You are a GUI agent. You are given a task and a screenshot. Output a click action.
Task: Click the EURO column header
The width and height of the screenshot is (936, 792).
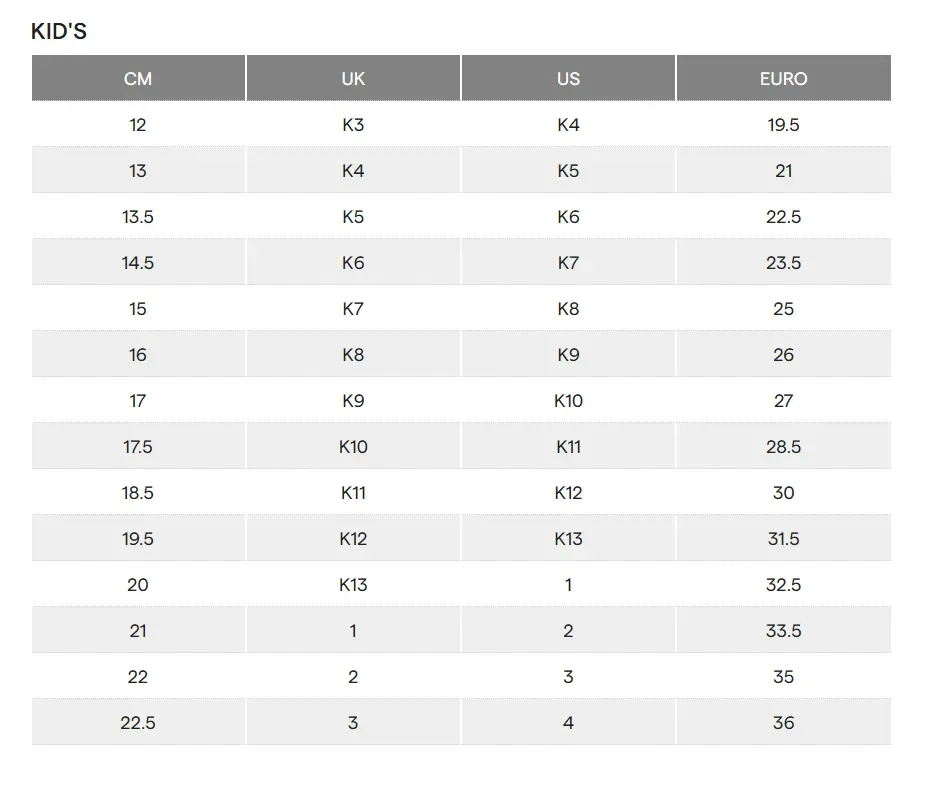click(x=783, y=79)
